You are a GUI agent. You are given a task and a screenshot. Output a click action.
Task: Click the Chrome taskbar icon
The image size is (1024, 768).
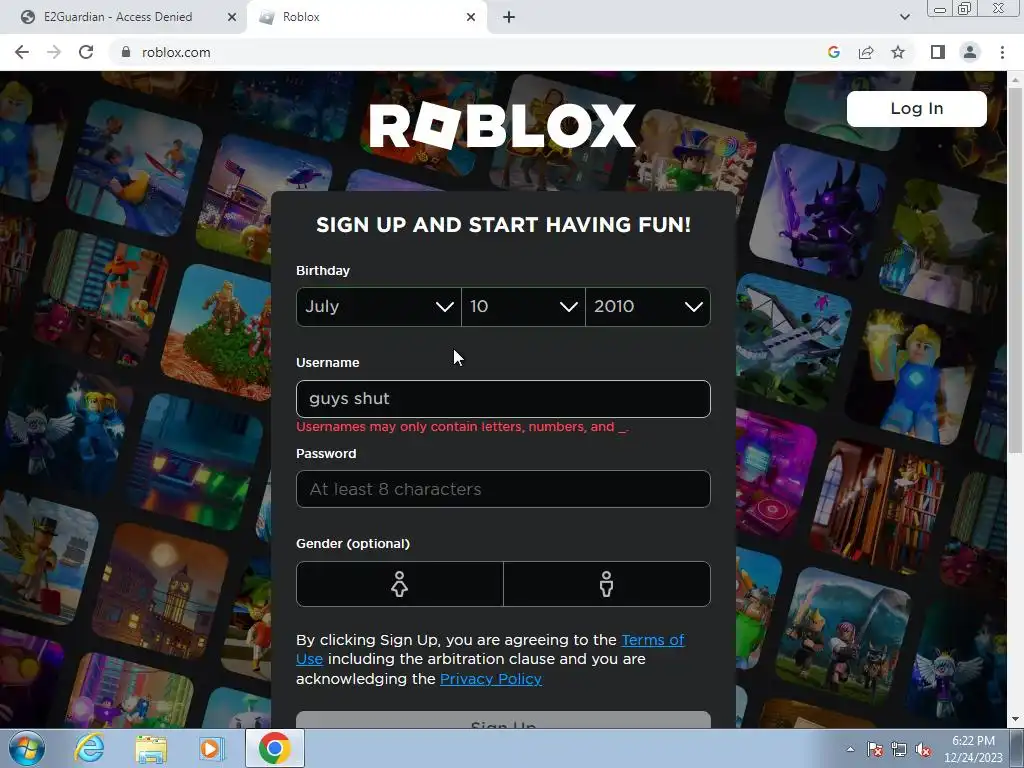pos(274,748)
